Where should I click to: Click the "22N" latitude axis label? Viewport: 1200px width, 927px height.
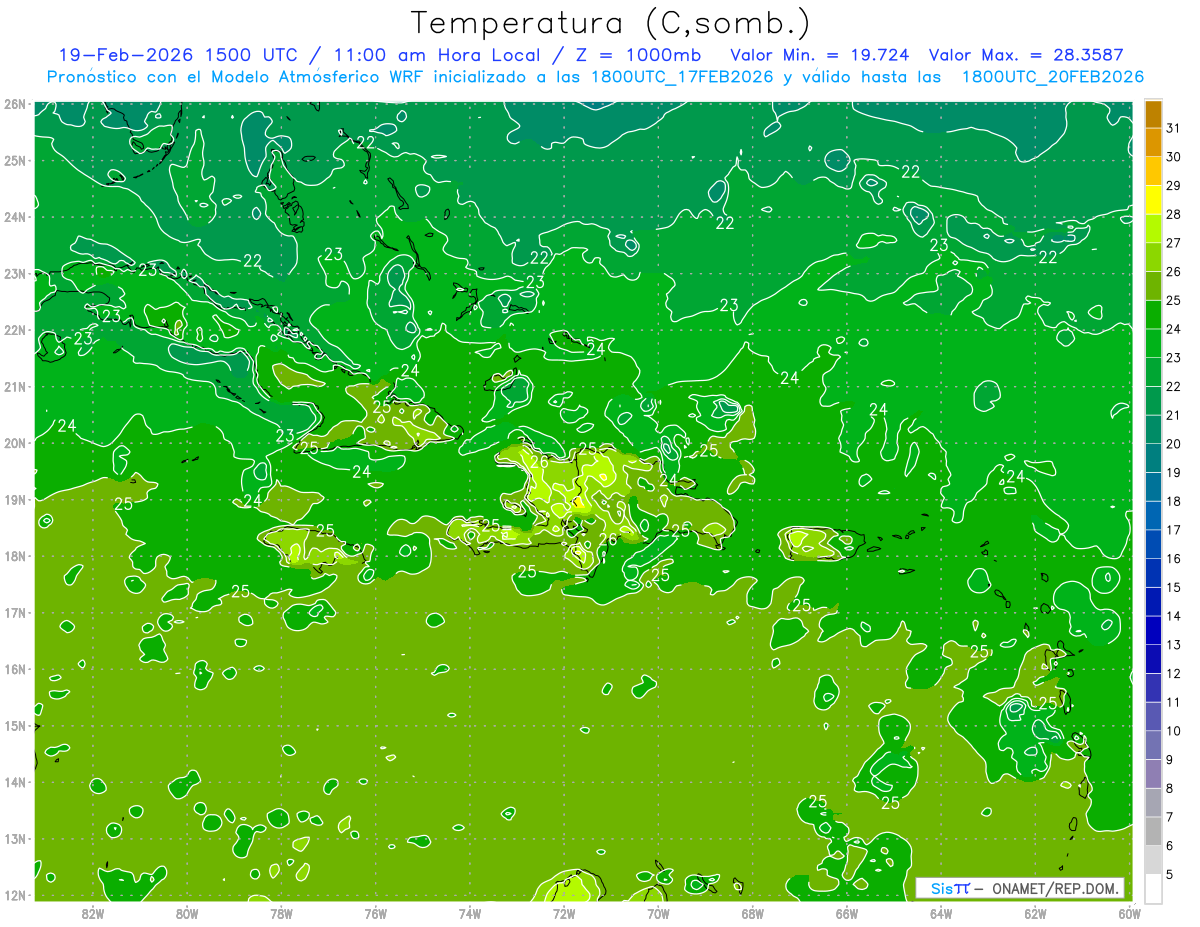pos(13,330)
